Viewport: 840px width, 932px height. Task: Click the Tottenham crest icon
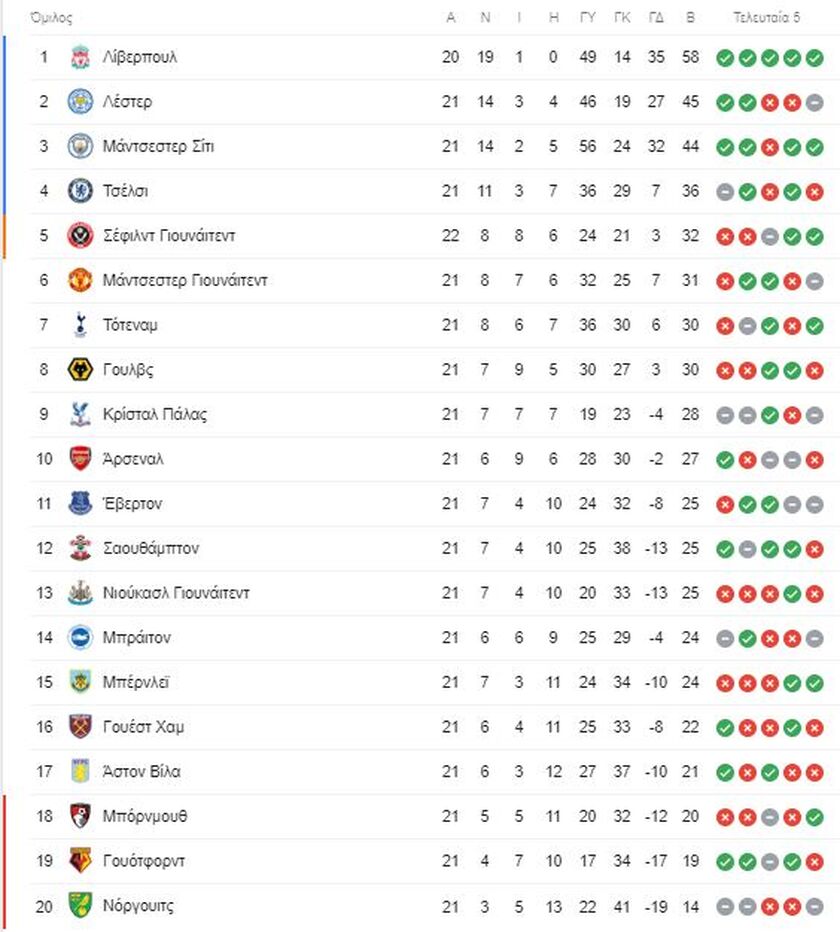tap(80, 325)
